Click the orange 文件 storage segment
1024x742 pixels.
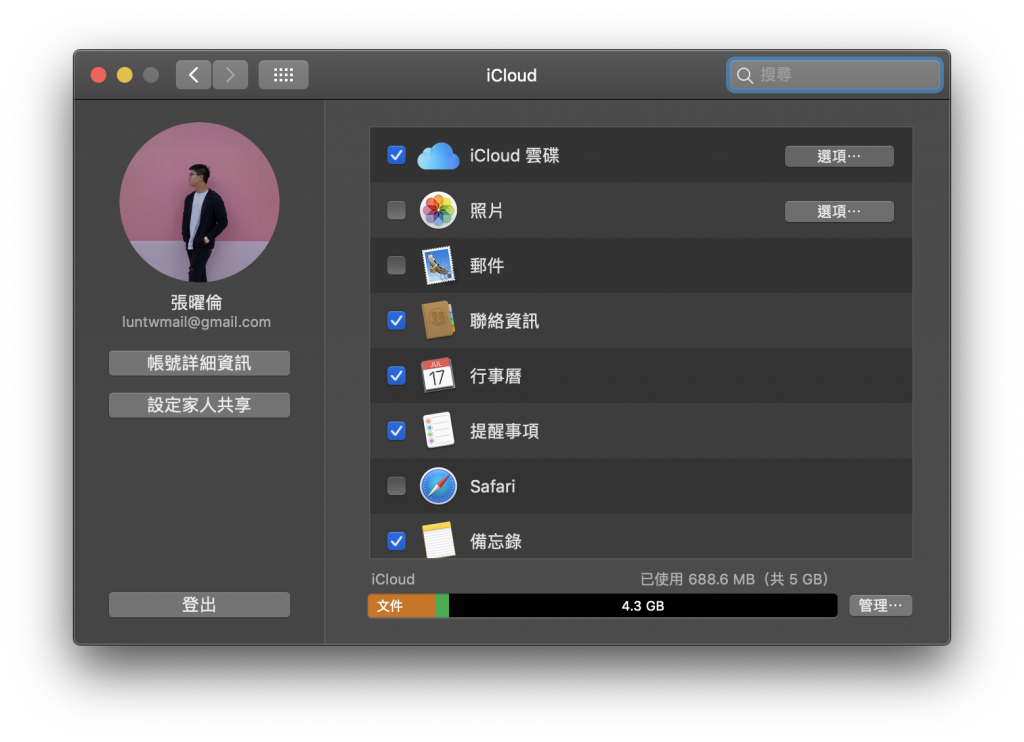pyautogui.click(x=402, y=606)
